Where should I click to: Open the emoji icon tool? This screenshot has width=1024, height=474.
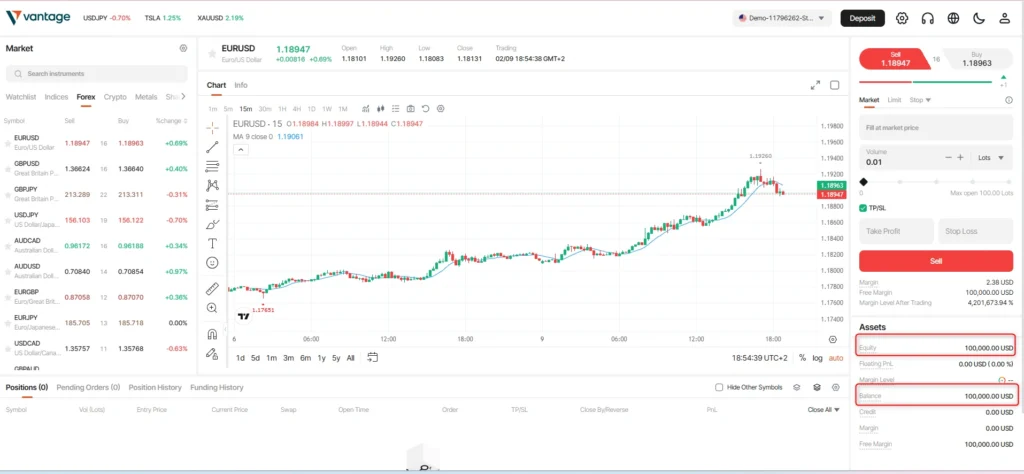pyautogui.click(x=212, y=262)
